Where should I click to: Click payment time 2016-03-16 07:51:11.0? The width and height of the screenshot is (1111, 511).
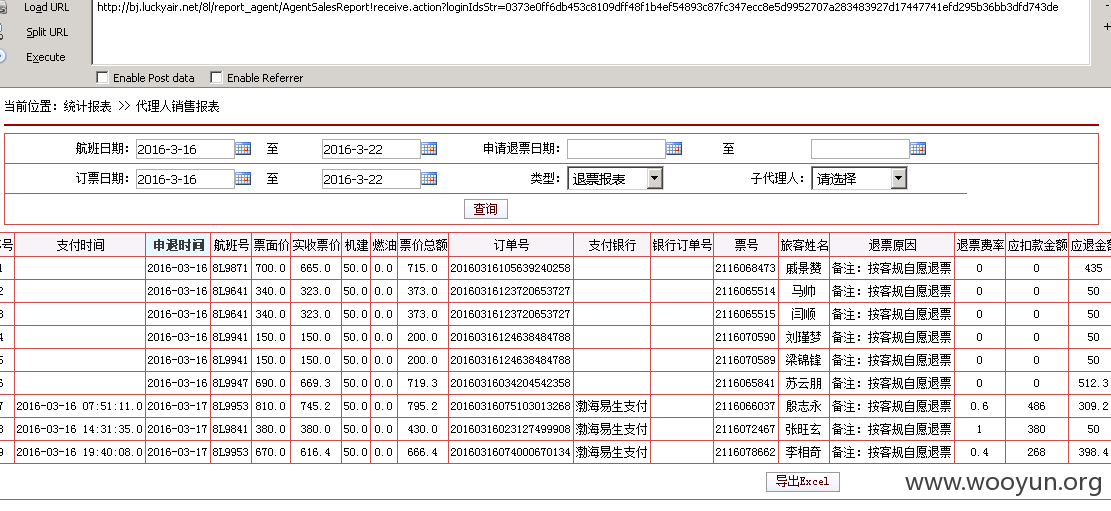click(x=79, y=406)
